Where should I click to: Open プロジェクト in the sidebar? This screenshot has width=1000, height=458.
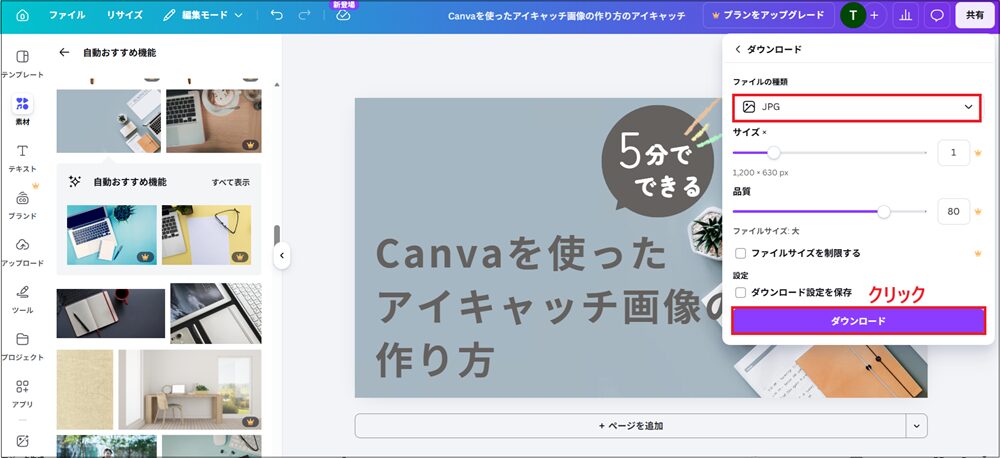pyautogui.click(x=22, y=347)
